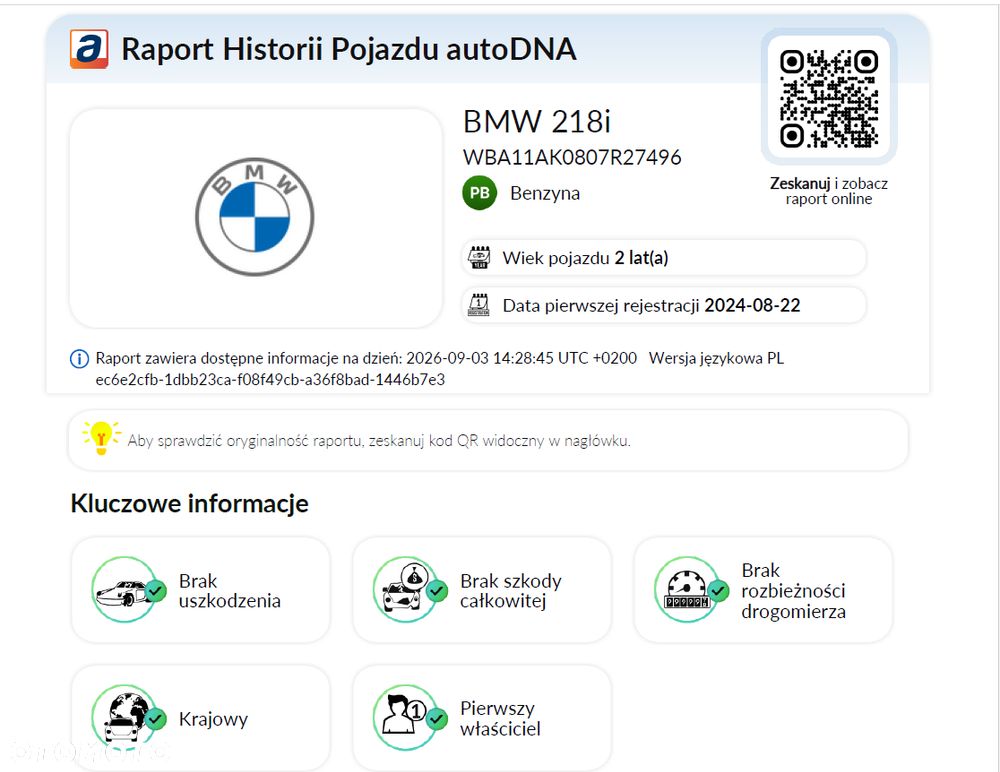The width and height of the screenshot is (1000, 772).
Task: Click the BMW logo image
Action: pyautogui.click(x=254, y=217)
